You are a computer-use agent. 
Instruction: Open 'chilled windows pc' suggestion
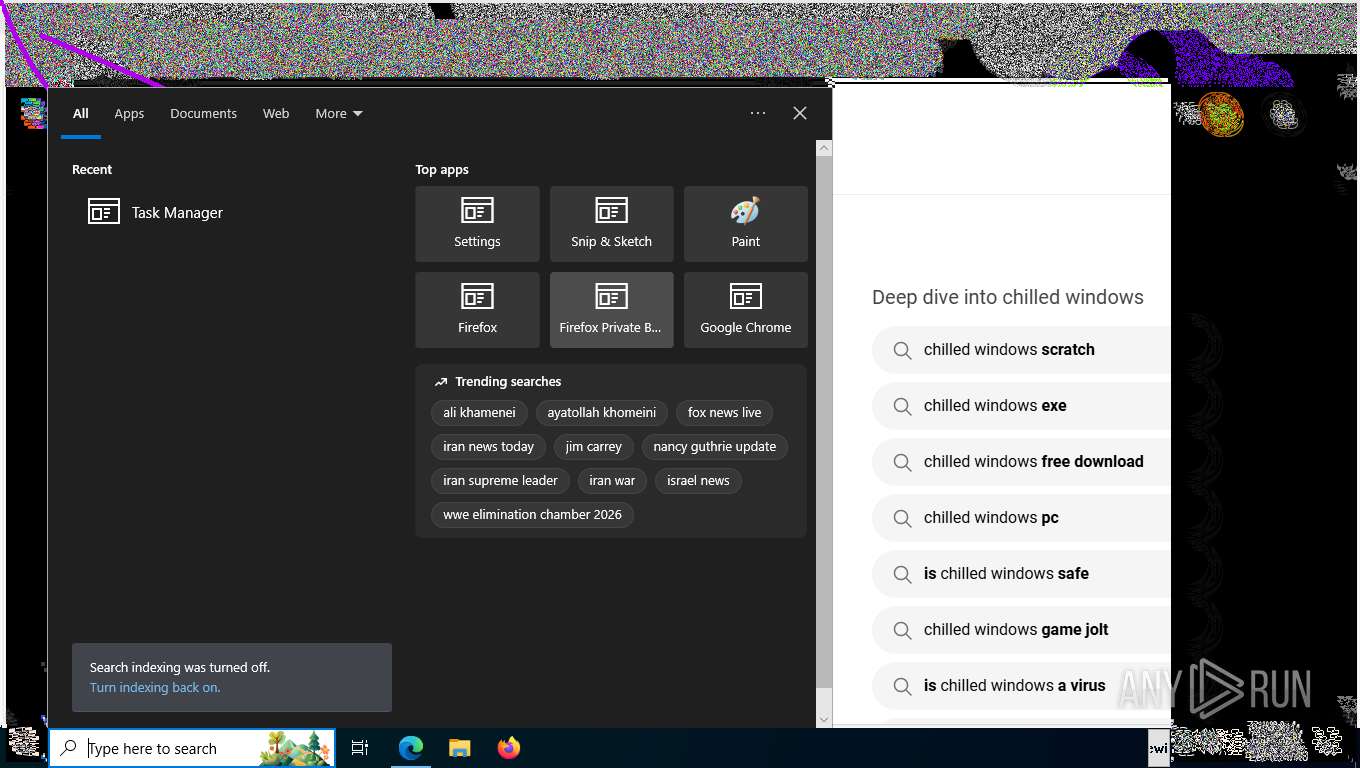pyautogui.click(x=1021, y=518)
